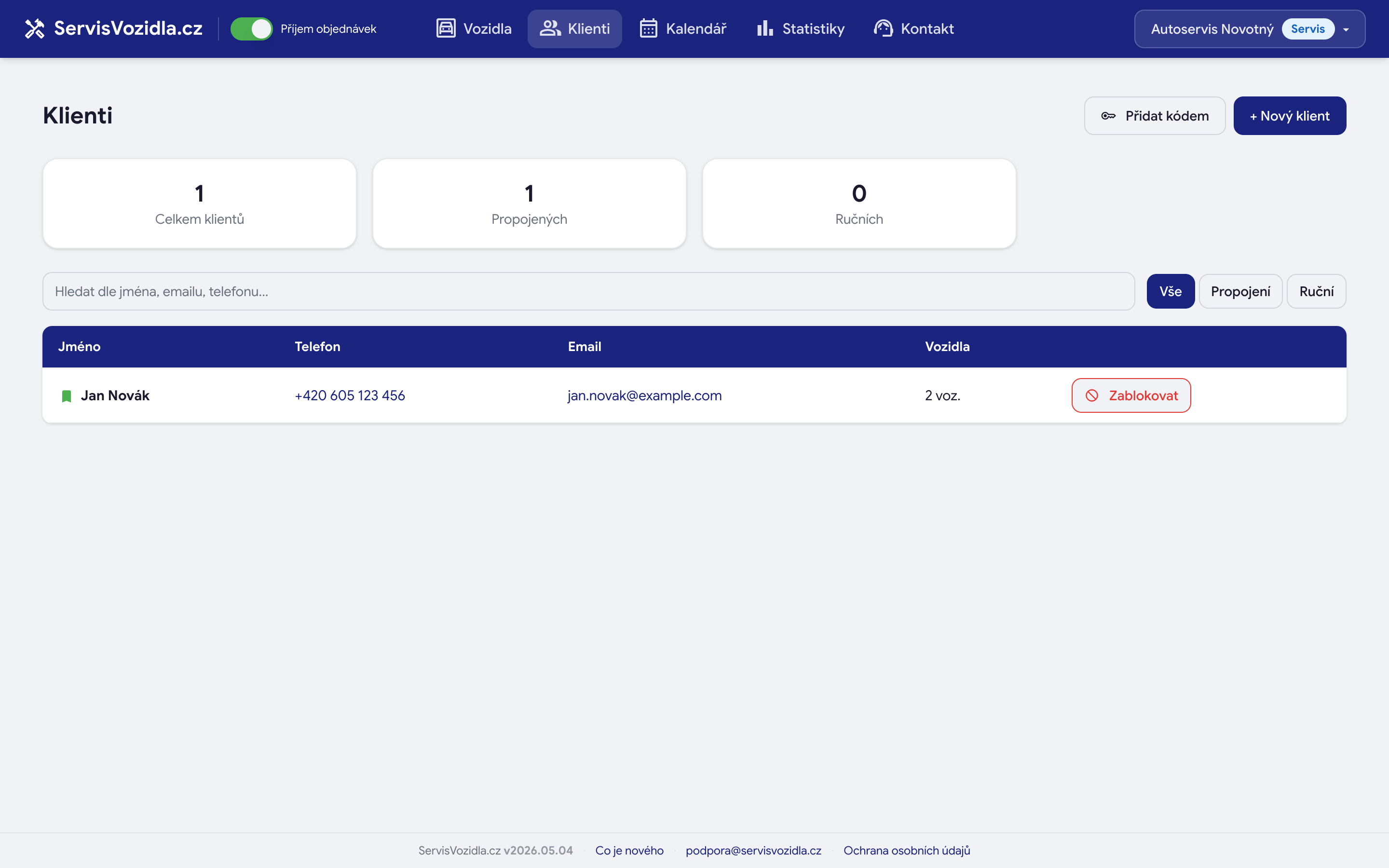This screenshot has height=868, width=1389.
Task: Click the crossed tools logo icon
Action: (x=34, y=29)
